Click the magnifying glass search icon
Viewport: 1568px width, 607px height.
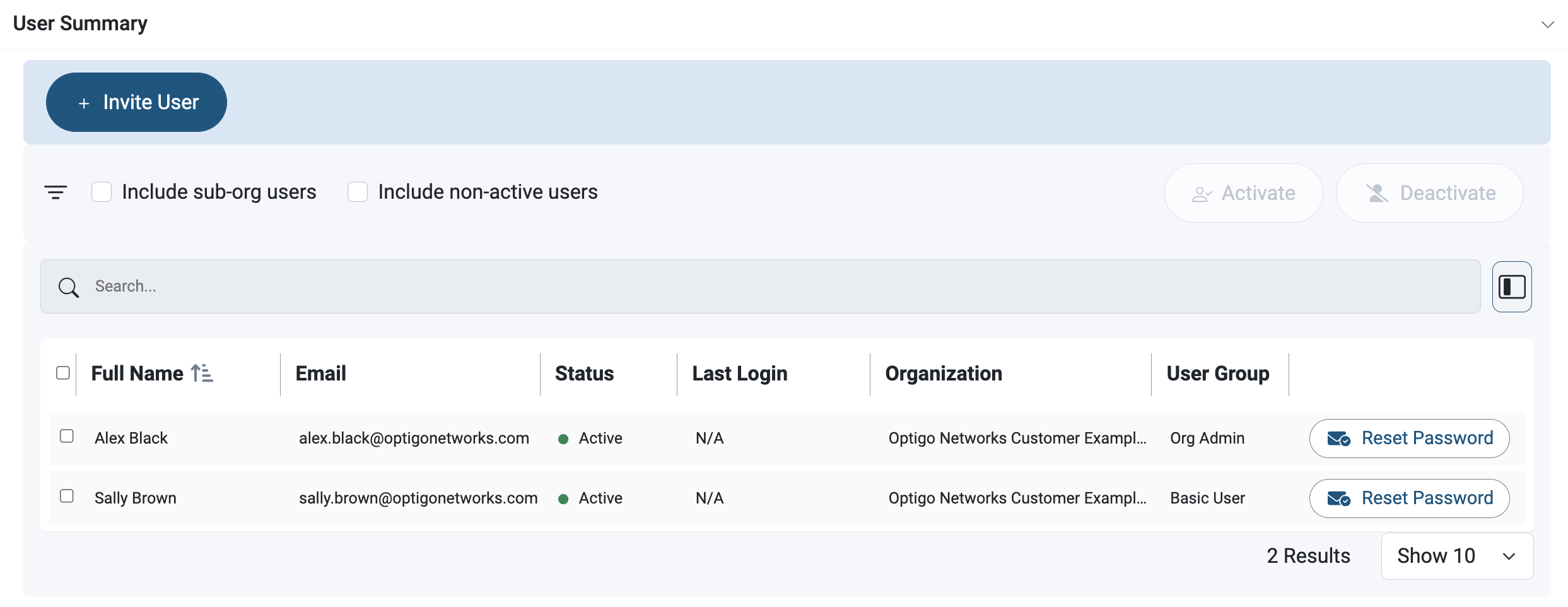(x=68, y=287)
